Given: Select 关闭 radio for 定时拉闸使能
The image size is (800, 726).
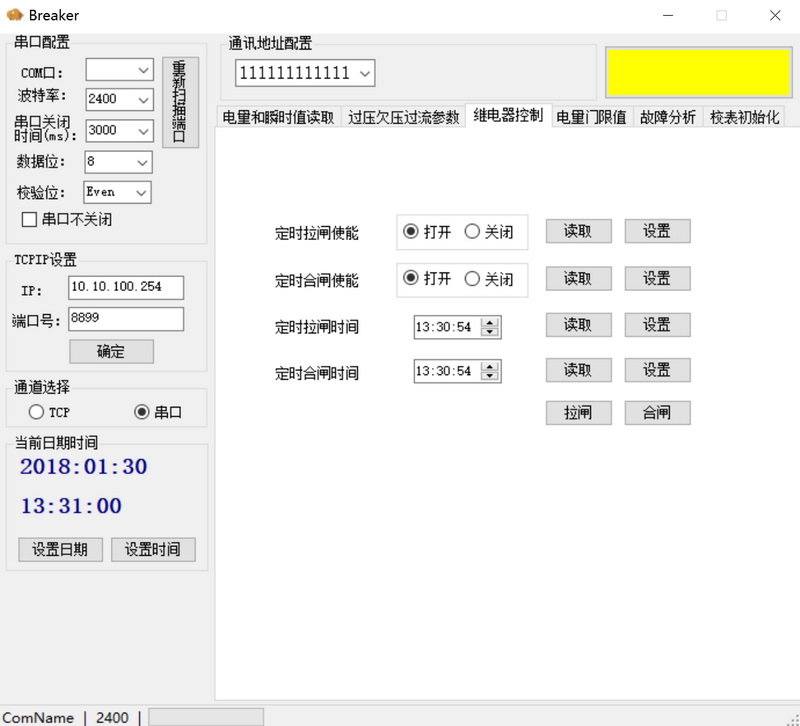Looking at the screenshot, I should tap(473, 231).
